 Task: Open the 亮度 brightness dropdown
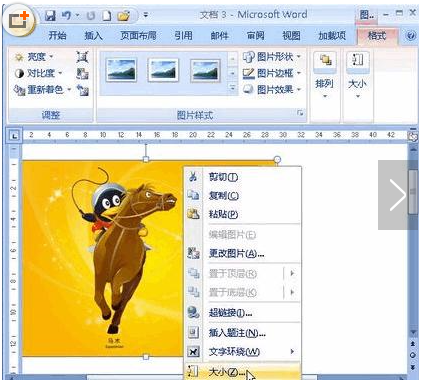coord(33,57)
